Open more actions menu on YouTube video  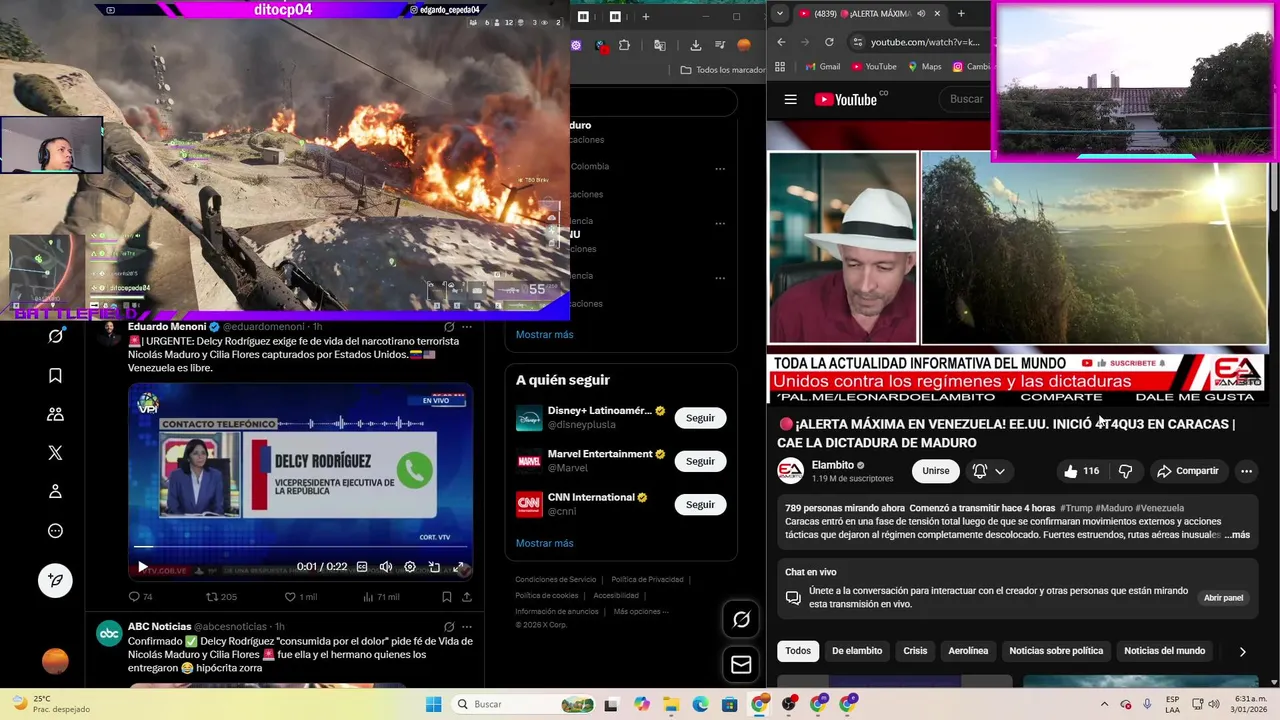click(1246, 471)
